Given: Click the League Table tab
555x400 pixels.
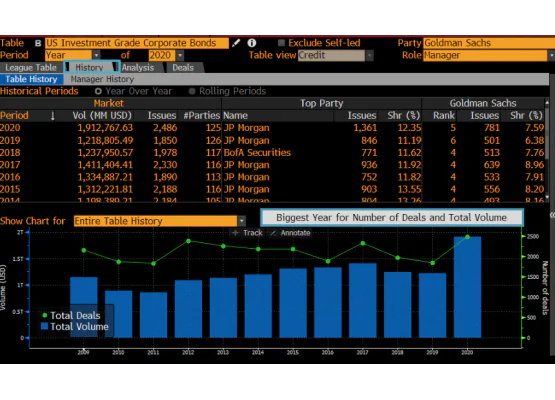Looking at the screenshot, I should (x=31, y=68).
